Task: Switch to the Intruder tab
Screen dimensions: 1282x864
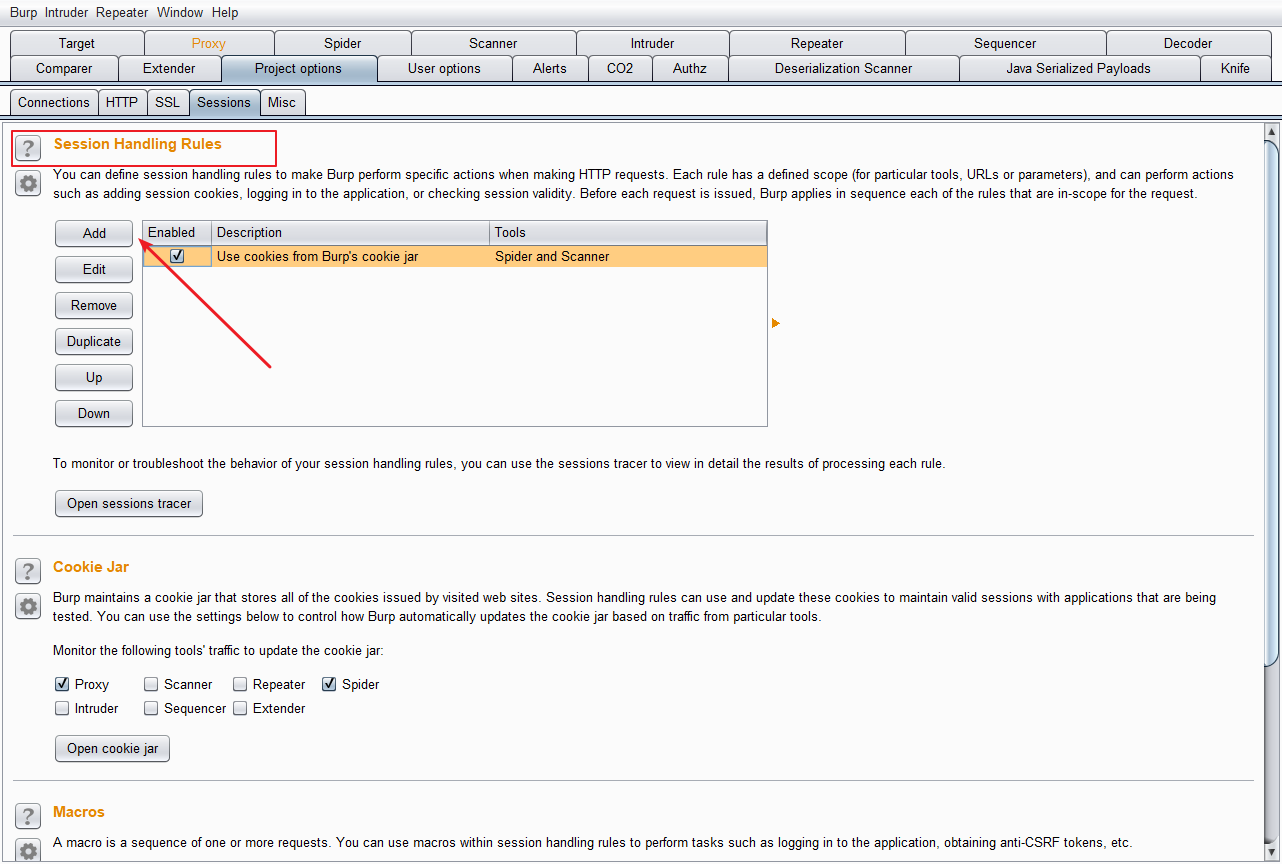Action: point(652,43)
